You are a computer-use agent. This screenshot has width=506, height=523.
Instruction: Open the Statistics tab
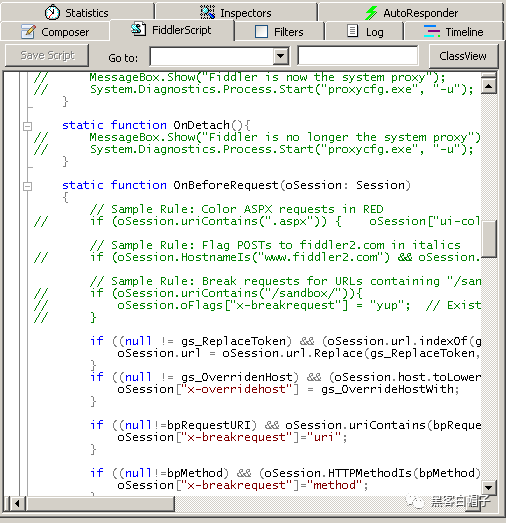click(x=77, y=12)
